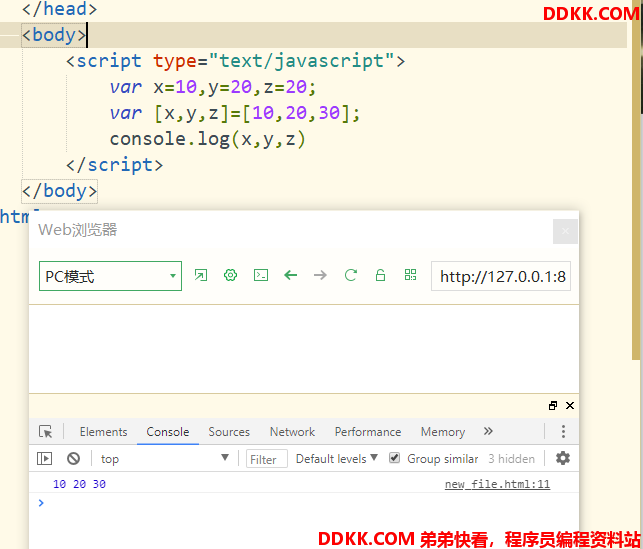
Task: Go back with green left arrow
Action: point(290,275)
